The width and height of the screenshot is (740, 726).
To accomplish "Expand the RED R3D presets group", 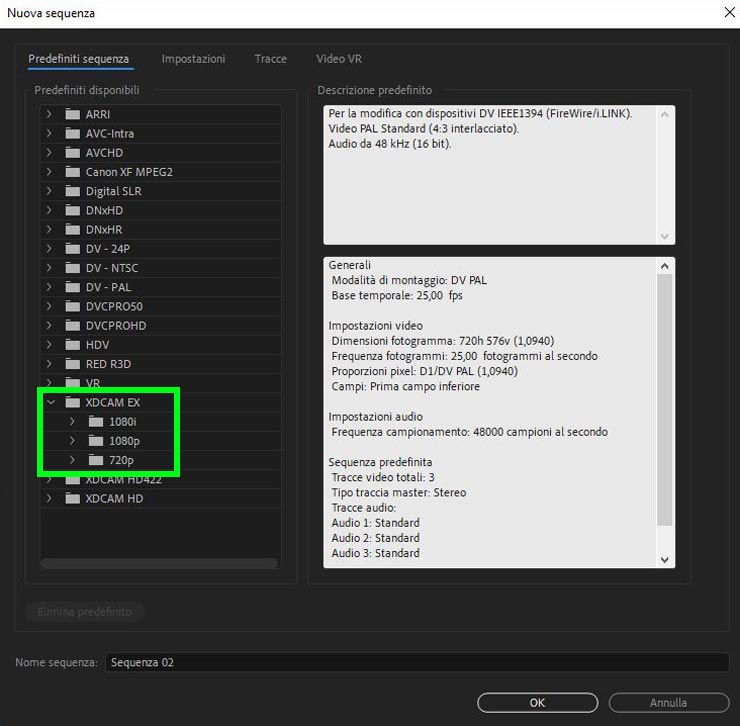I will pos(49,364).
